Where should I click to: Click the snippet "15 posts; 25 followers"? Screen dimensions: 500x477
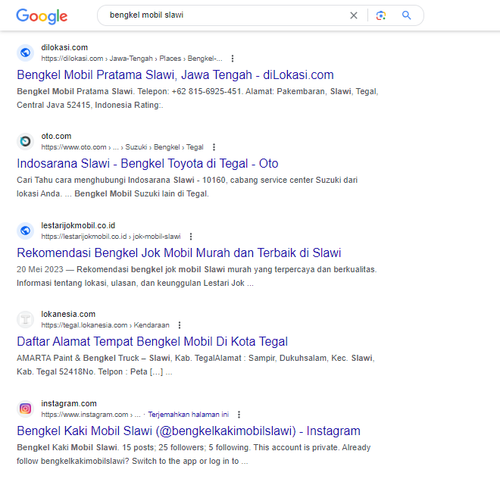click(194, 454)
